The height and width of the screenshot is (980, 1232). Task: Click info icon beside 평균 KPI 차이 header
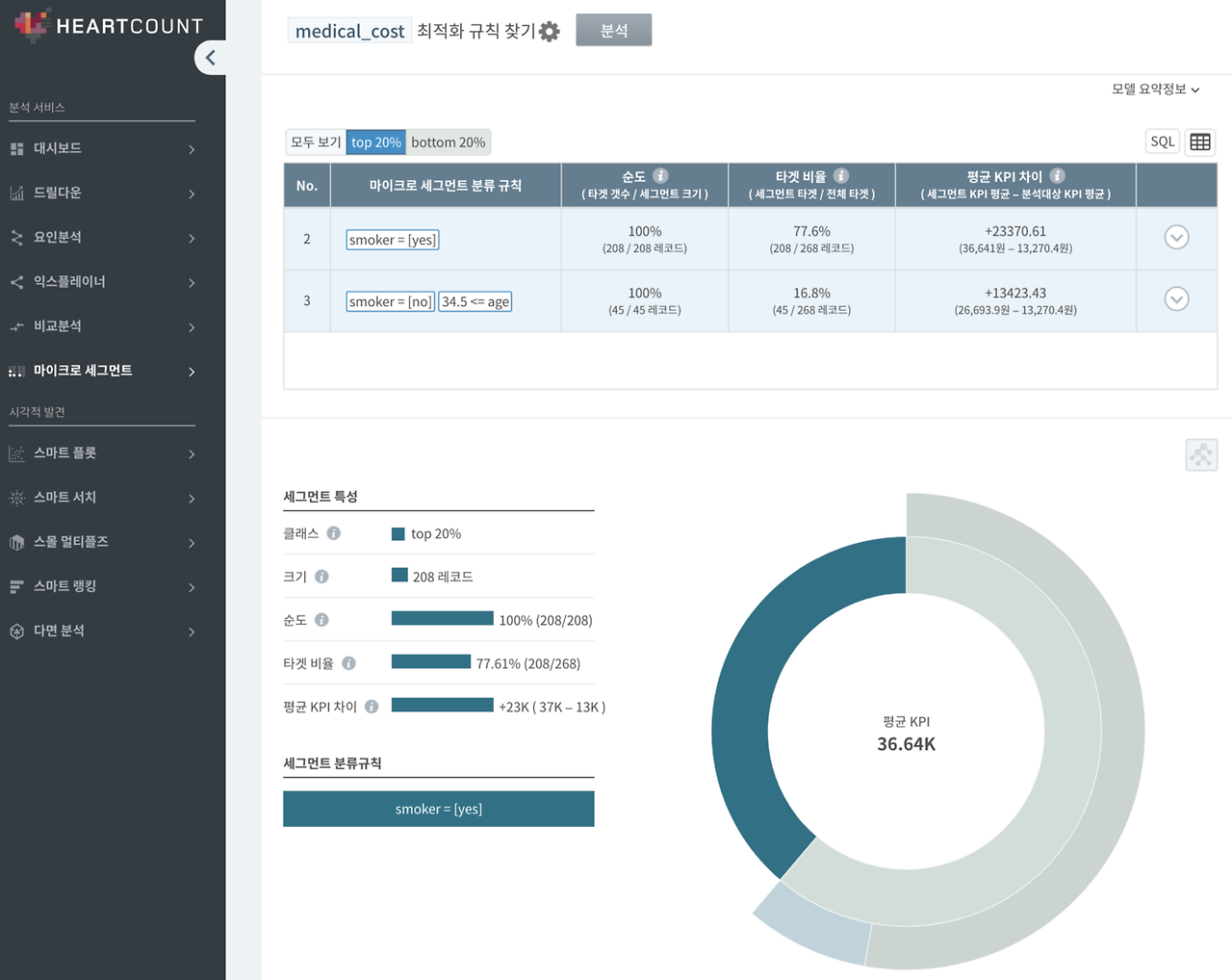tap(1057, 176)
